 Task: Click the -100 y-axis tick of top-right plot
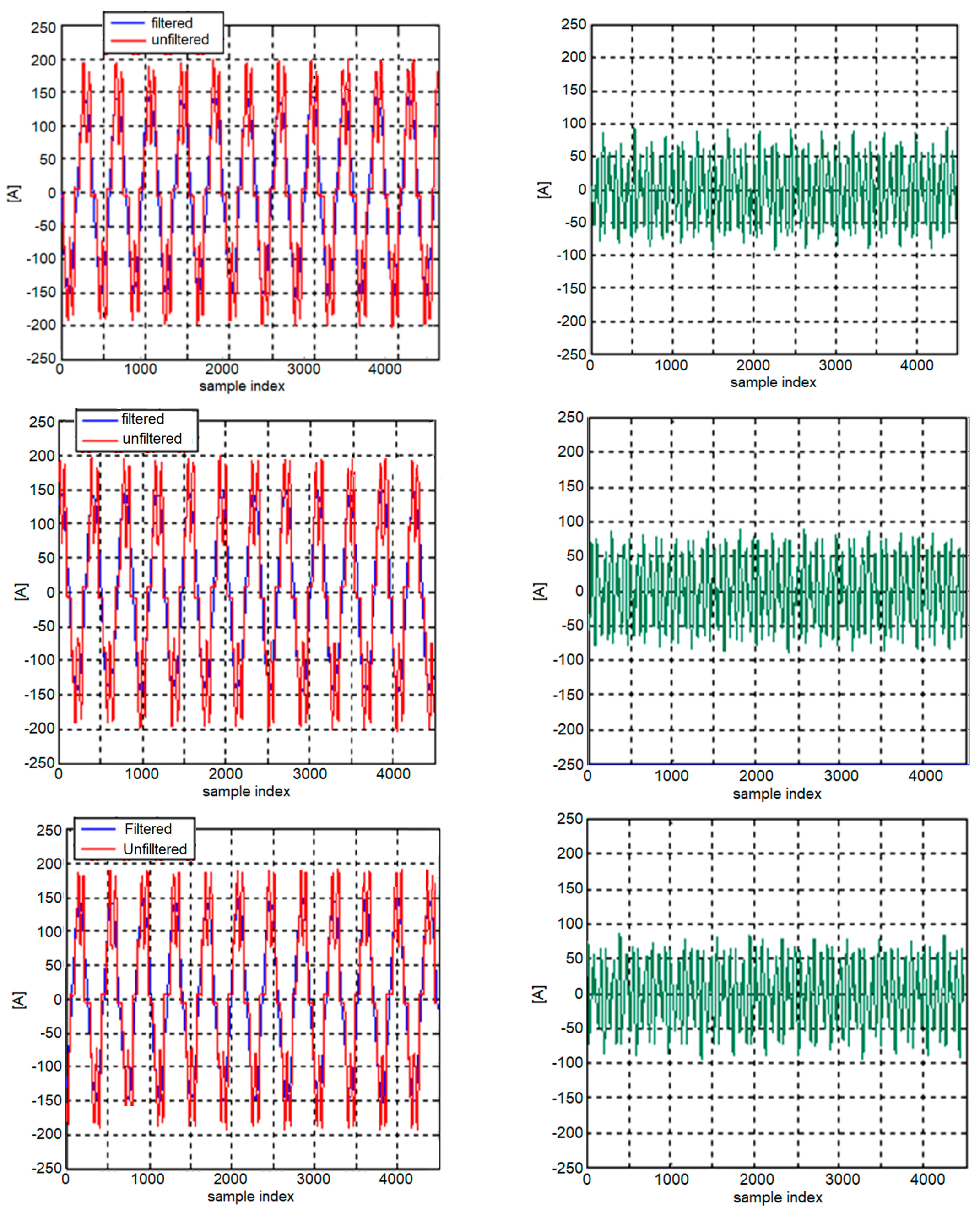click(x=571, y=255)
